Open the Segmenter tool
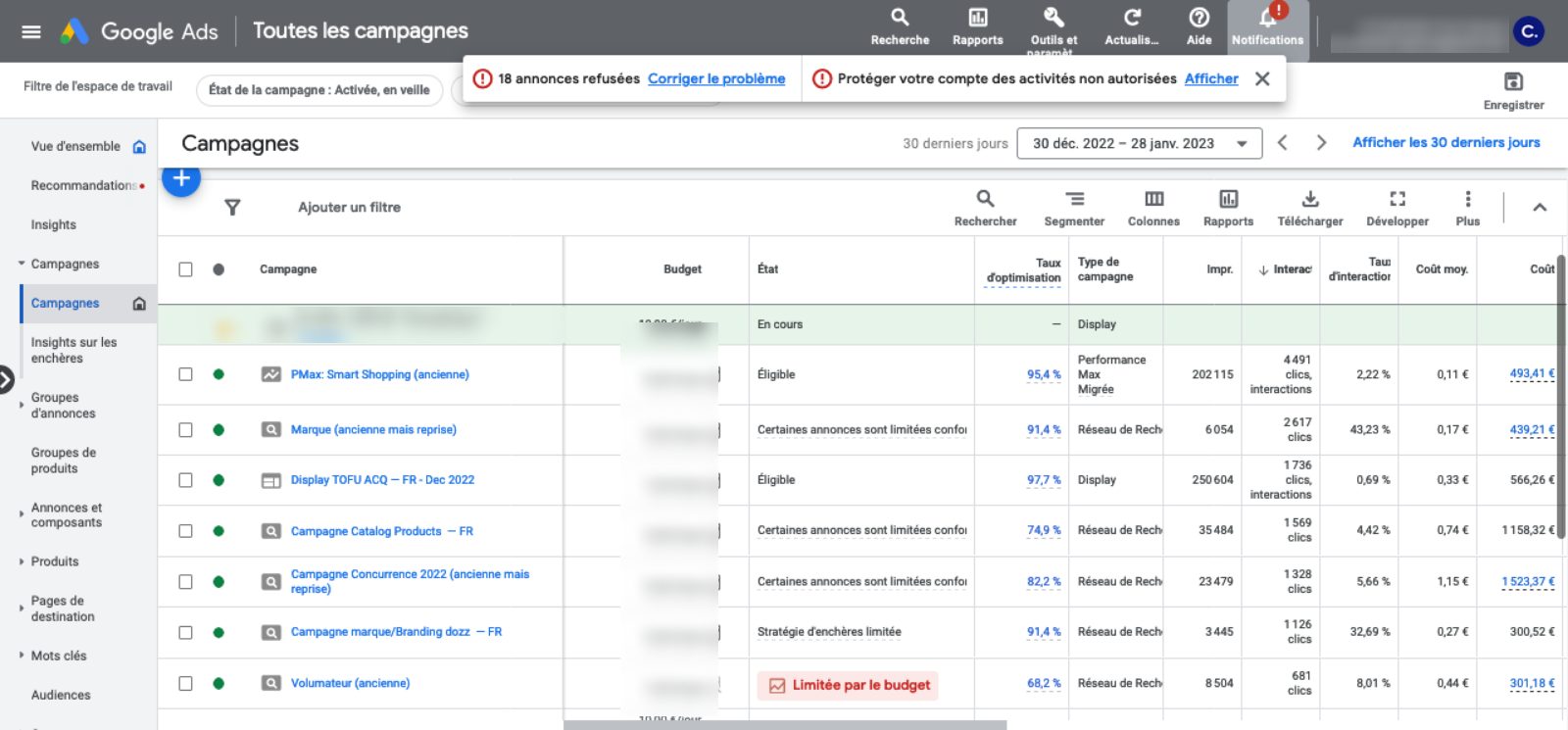The image size is (1568, 730). [1074, 208]
